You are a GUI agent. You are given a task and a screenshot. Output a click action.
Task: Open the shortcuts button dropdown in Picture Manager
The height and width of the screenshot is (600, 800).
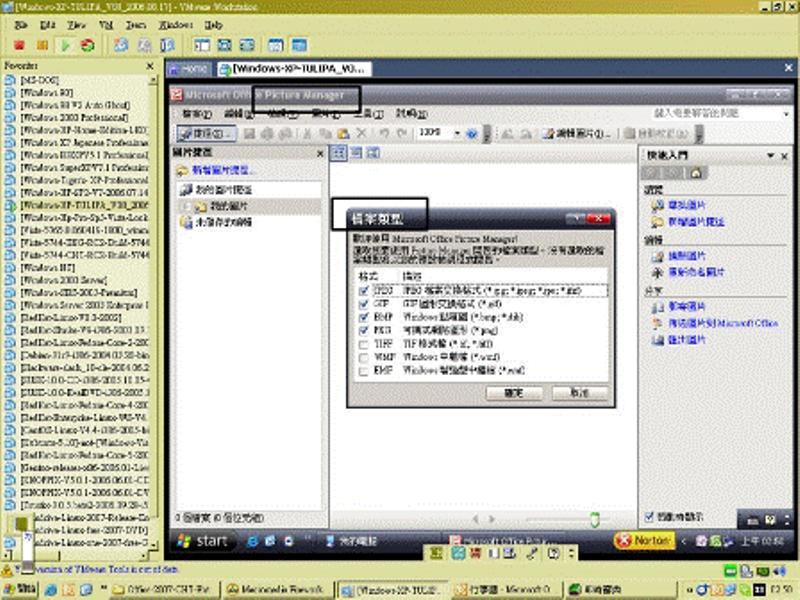pyautogui.click(x=206, y=134)
